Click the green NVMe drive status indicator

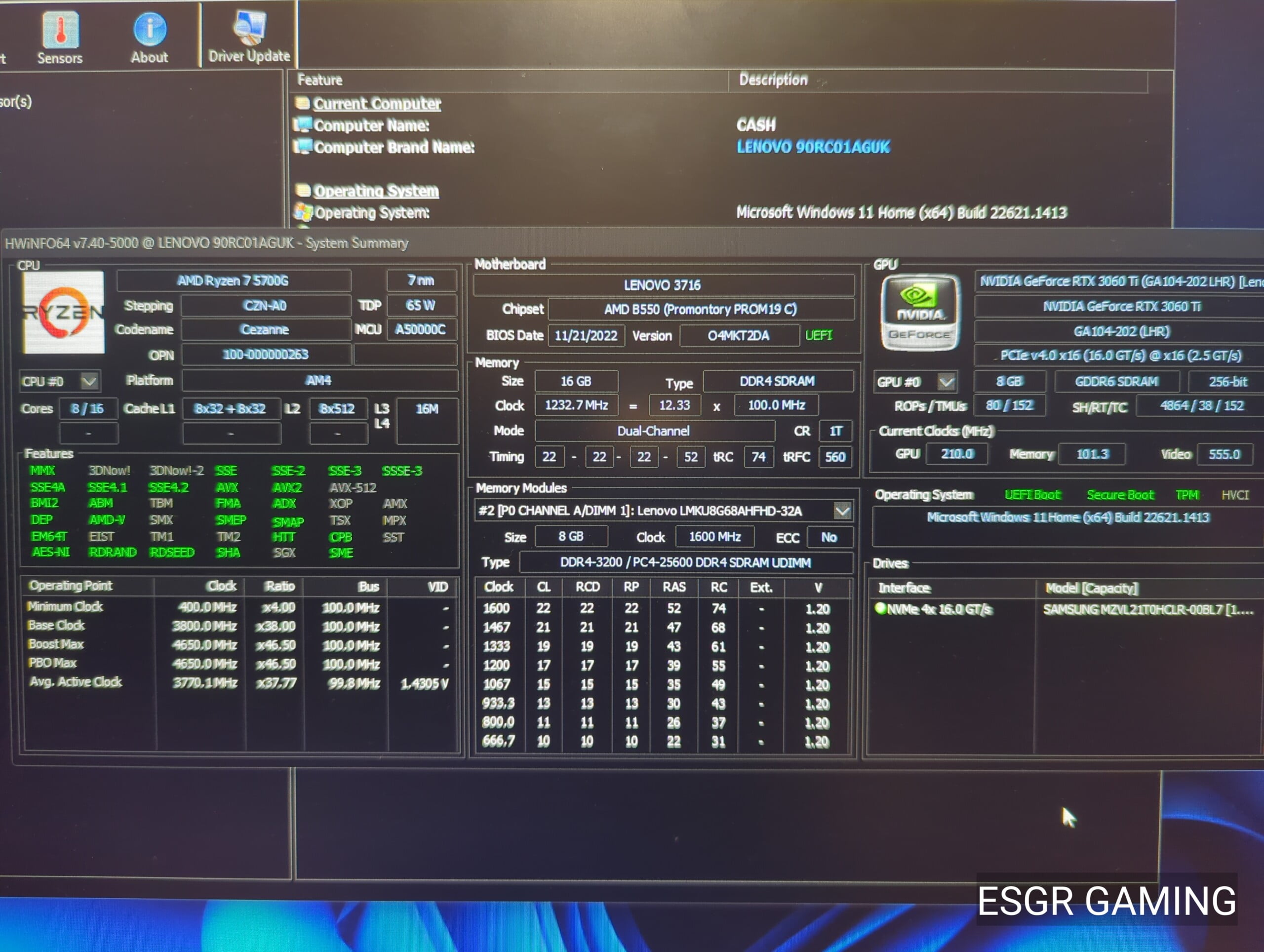click(880, 608)
